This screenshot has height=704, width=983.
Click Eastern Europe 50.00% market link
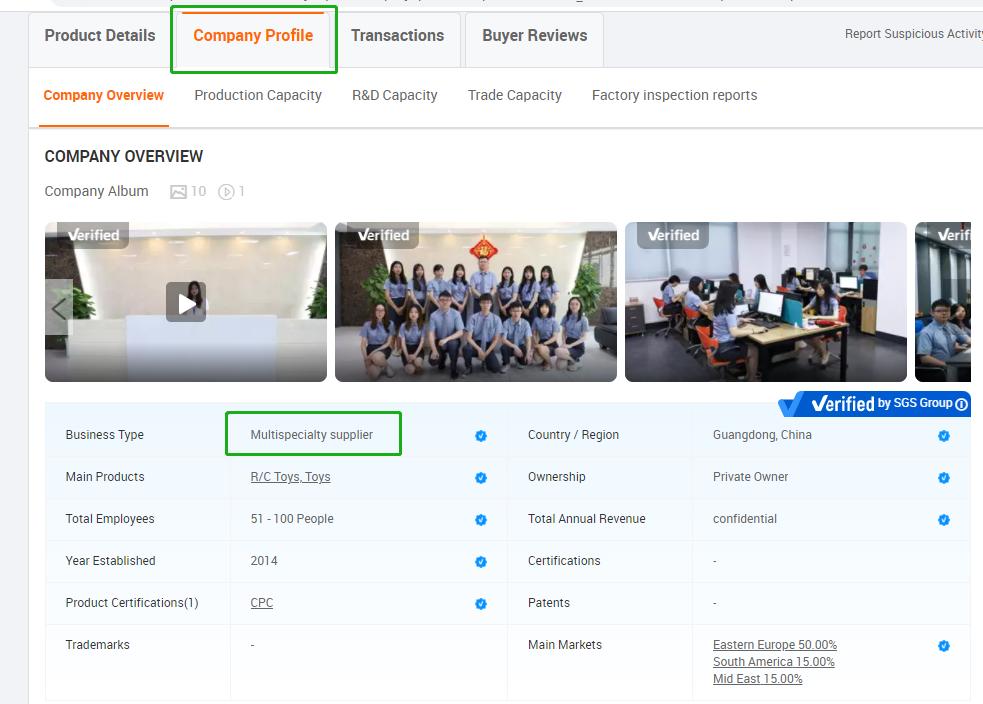tap(774, 645)
